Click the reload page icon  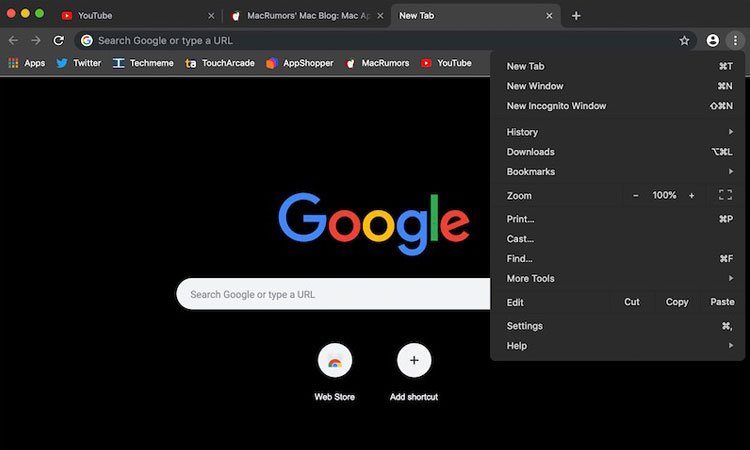click(x=59, y=40)
